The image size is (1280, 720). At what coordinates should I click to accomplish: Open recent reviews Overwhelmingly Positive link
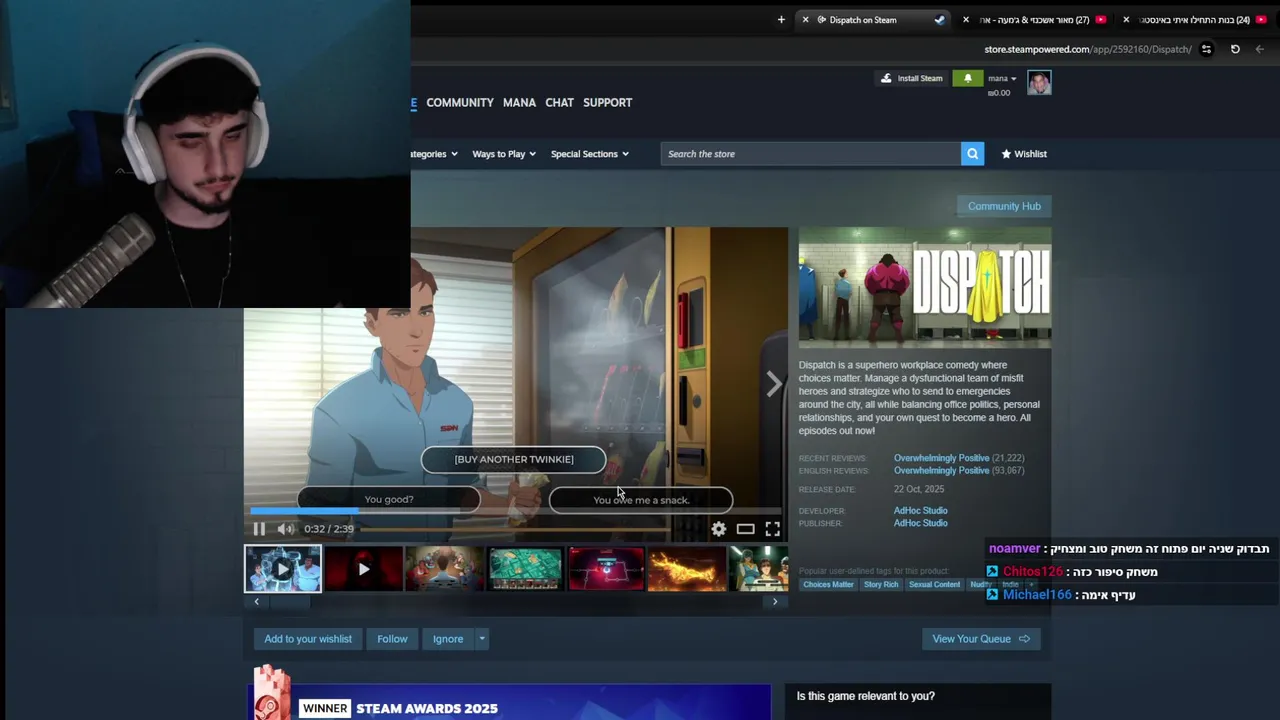(x=941, y=458)
